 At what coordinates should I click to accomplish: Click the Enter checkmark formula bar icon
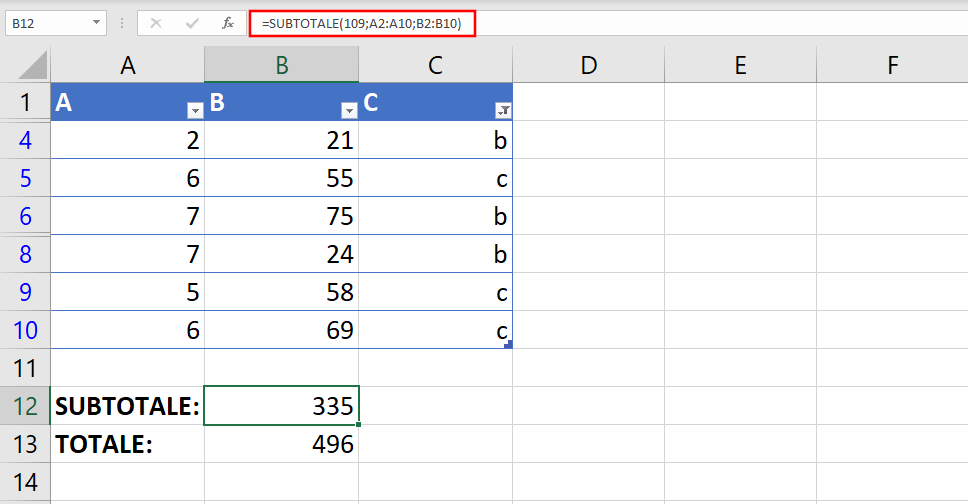click(x=192, y=23)
